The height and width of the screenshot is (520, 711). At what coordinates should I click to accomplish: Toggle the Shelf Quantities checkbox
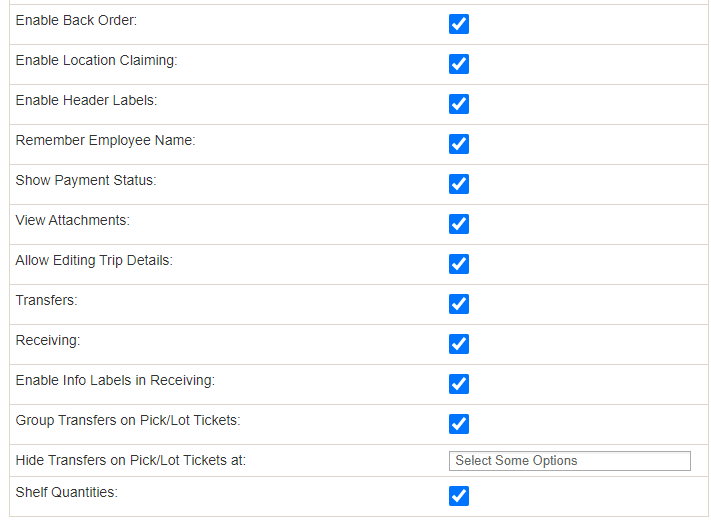pyautogui.click(x=458, y=496)
